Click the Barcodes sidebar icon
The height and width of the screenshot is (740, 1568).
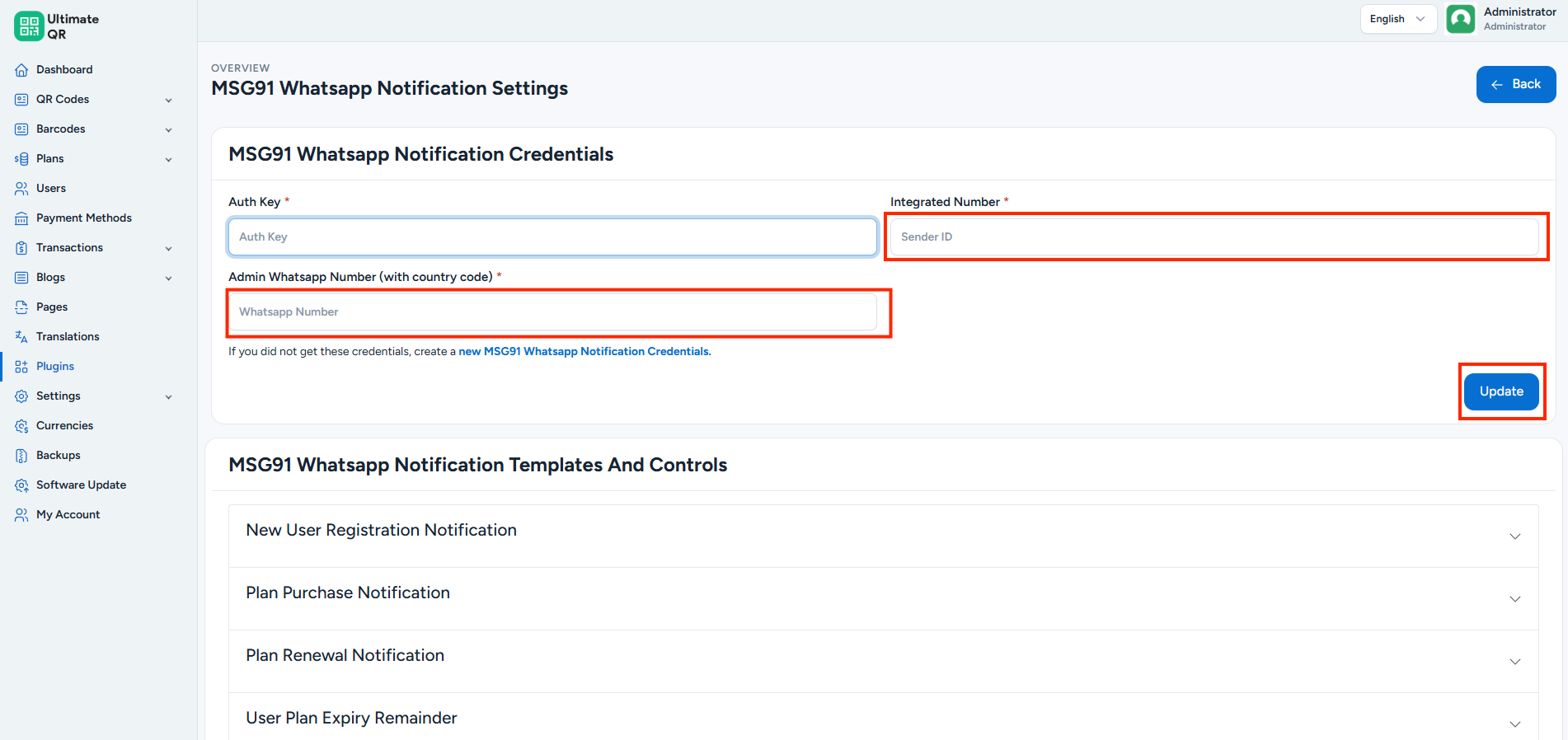[21, 129]
